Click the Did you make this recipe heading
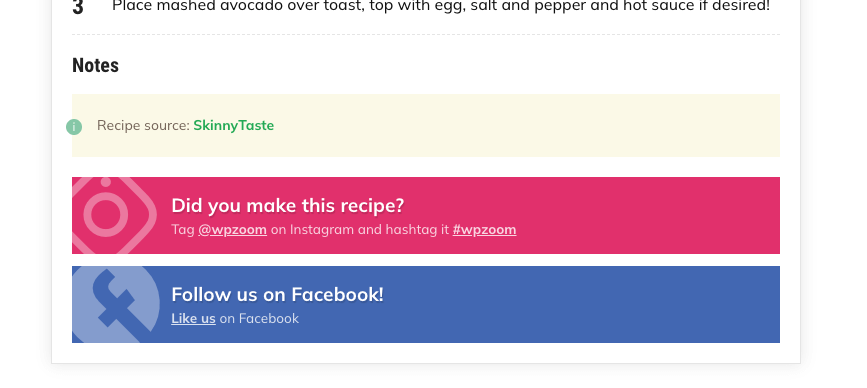 (288, 206)
